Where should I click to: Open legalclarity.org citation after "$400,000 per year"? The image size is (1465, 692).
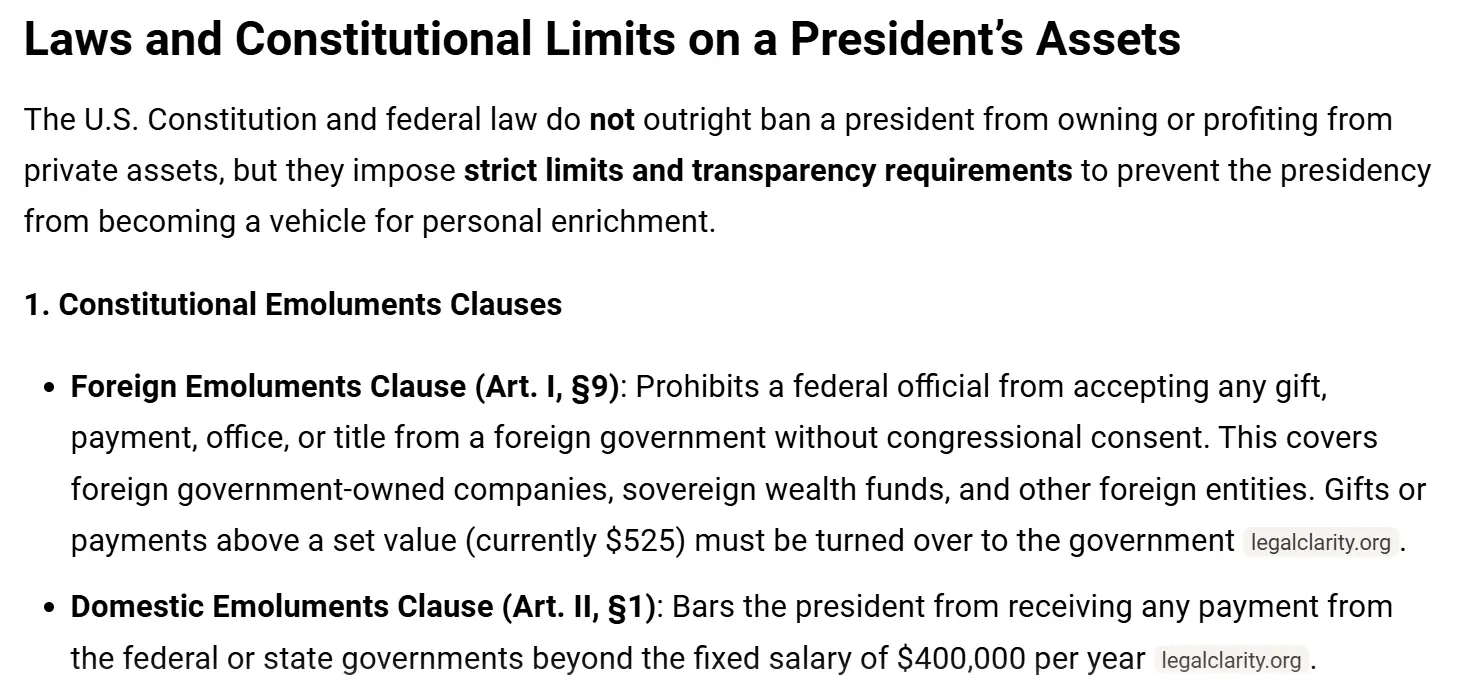pyautogui.click(x=1232, y=660)
